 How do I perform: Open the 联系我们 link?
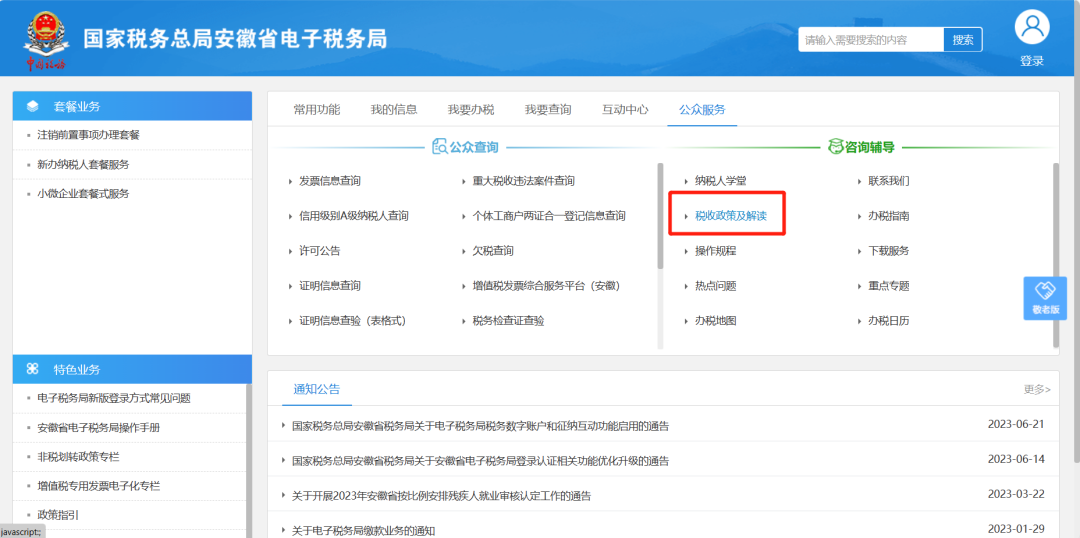pyautogui.click(x=889, y=181)
